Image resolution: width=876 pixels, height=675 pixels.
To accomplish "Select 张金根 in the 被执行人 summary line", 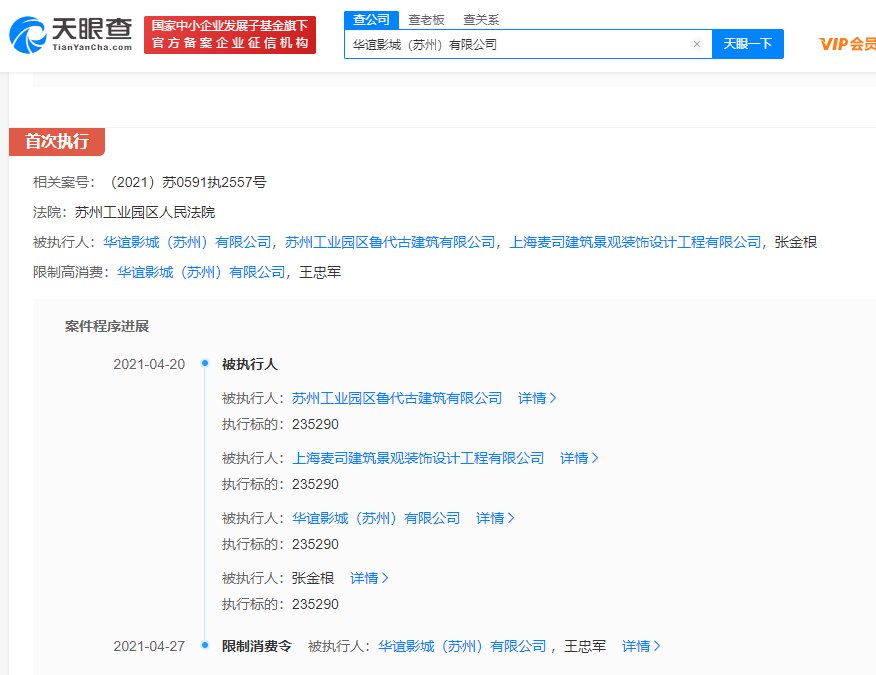I will [x=796, y=243].
